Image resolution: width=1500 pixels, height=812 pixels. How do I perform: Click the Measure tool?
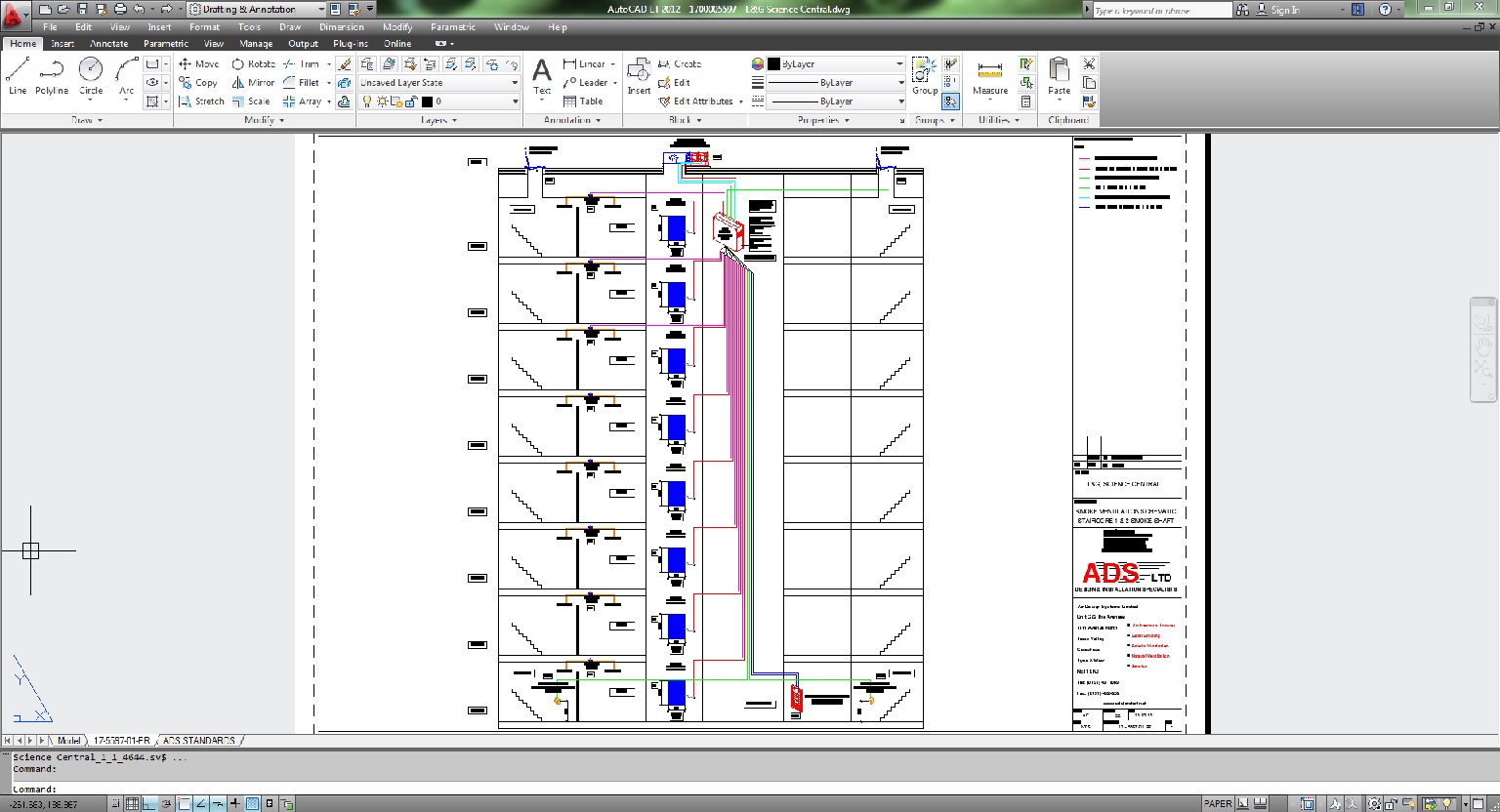coord(989,76)
